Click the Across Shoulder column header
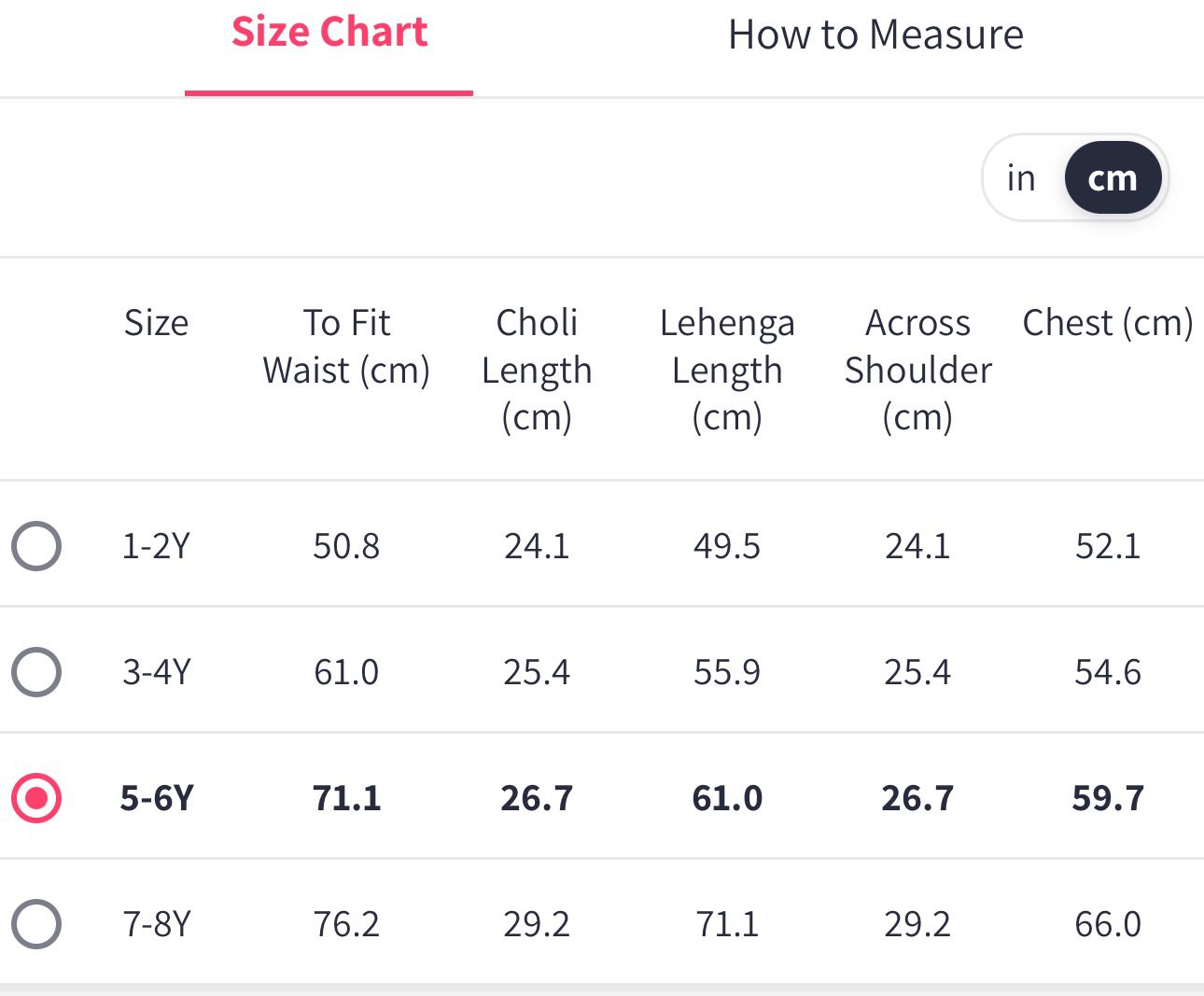This screenshot has height=996, width=1204. (x=917, y=370)
